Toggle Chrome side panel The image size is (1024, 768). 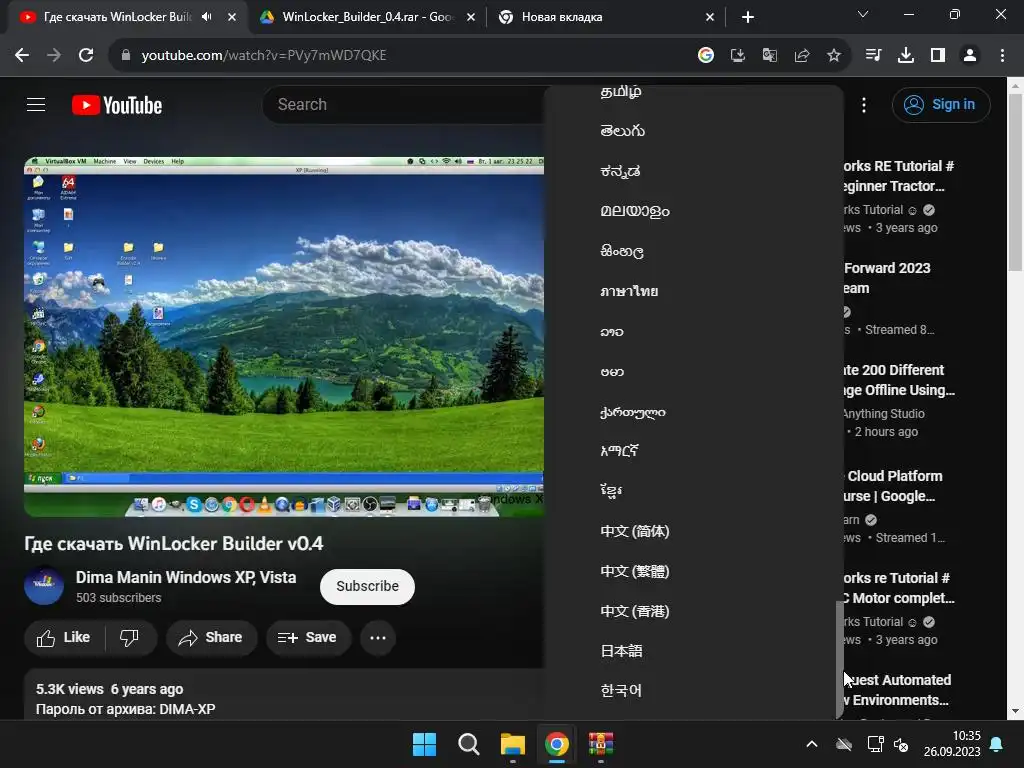pyautogui.click(x=938, y=56)
